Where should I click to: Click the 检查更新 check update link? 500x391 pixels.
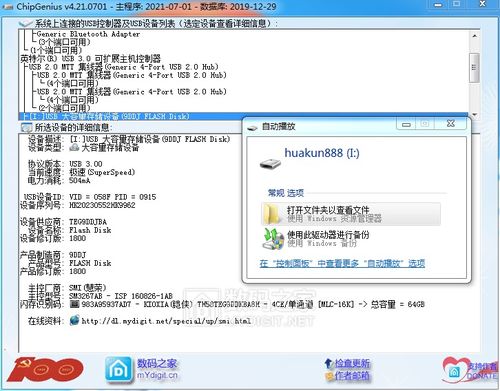click(x=352, y=363)
